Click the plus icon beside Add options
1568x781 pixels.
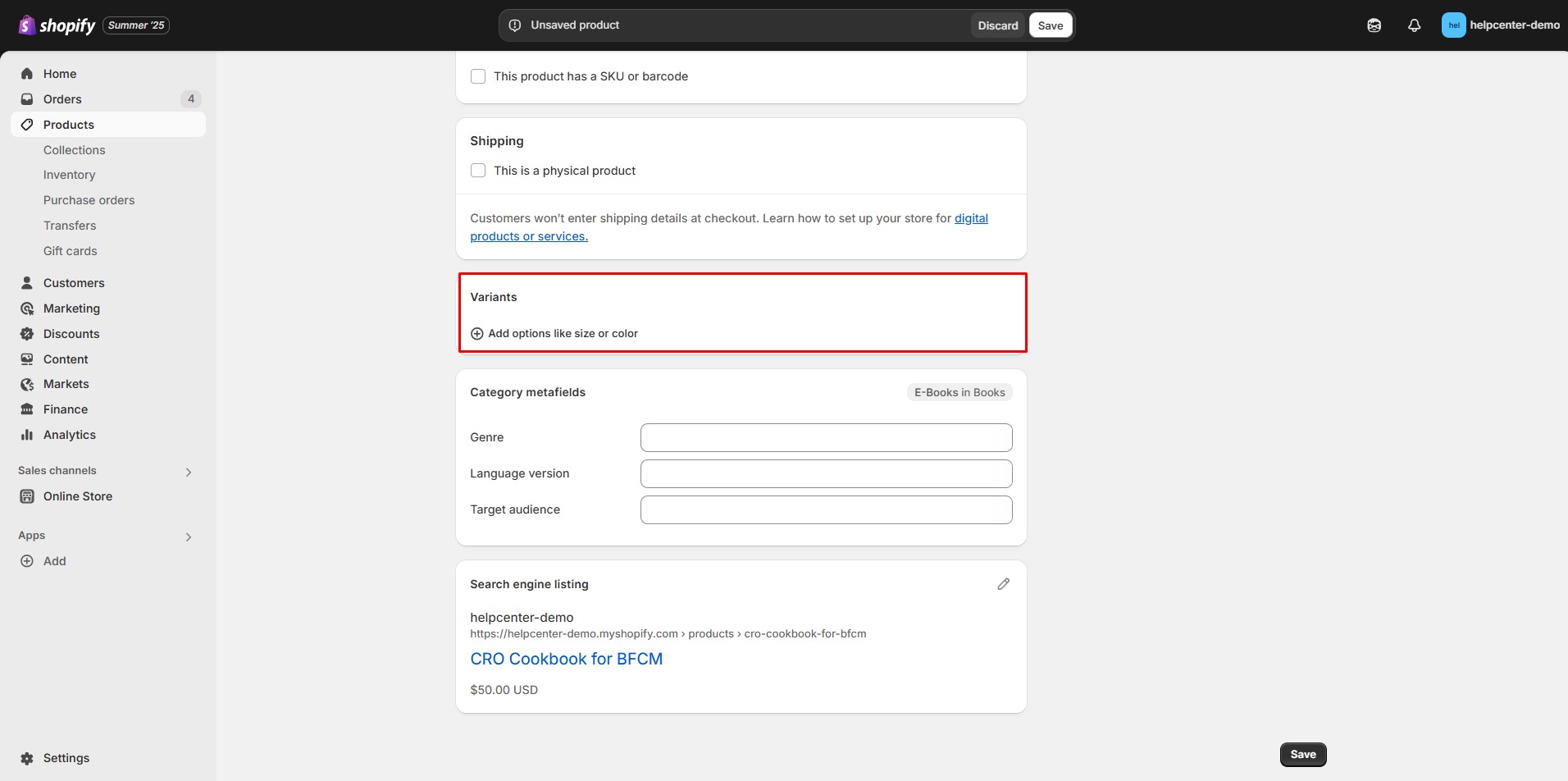pos(477,334)
